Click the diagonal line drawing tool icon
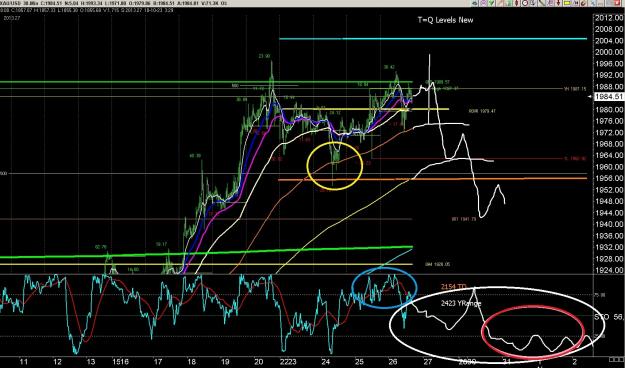The image size is (625, 368). (x=542, y=3)
